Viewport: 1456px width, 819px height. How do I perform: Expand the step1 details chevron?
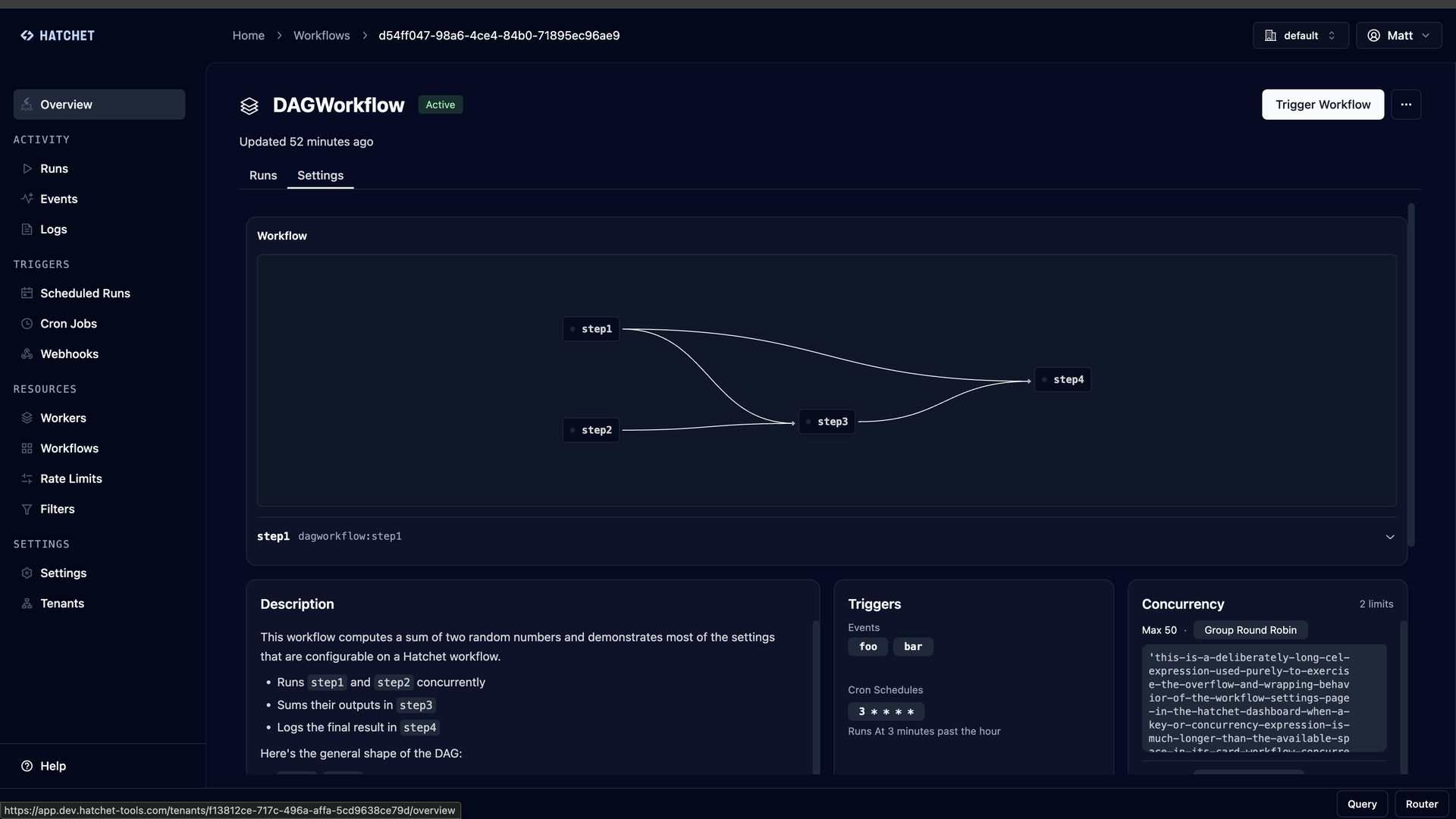1390,537
